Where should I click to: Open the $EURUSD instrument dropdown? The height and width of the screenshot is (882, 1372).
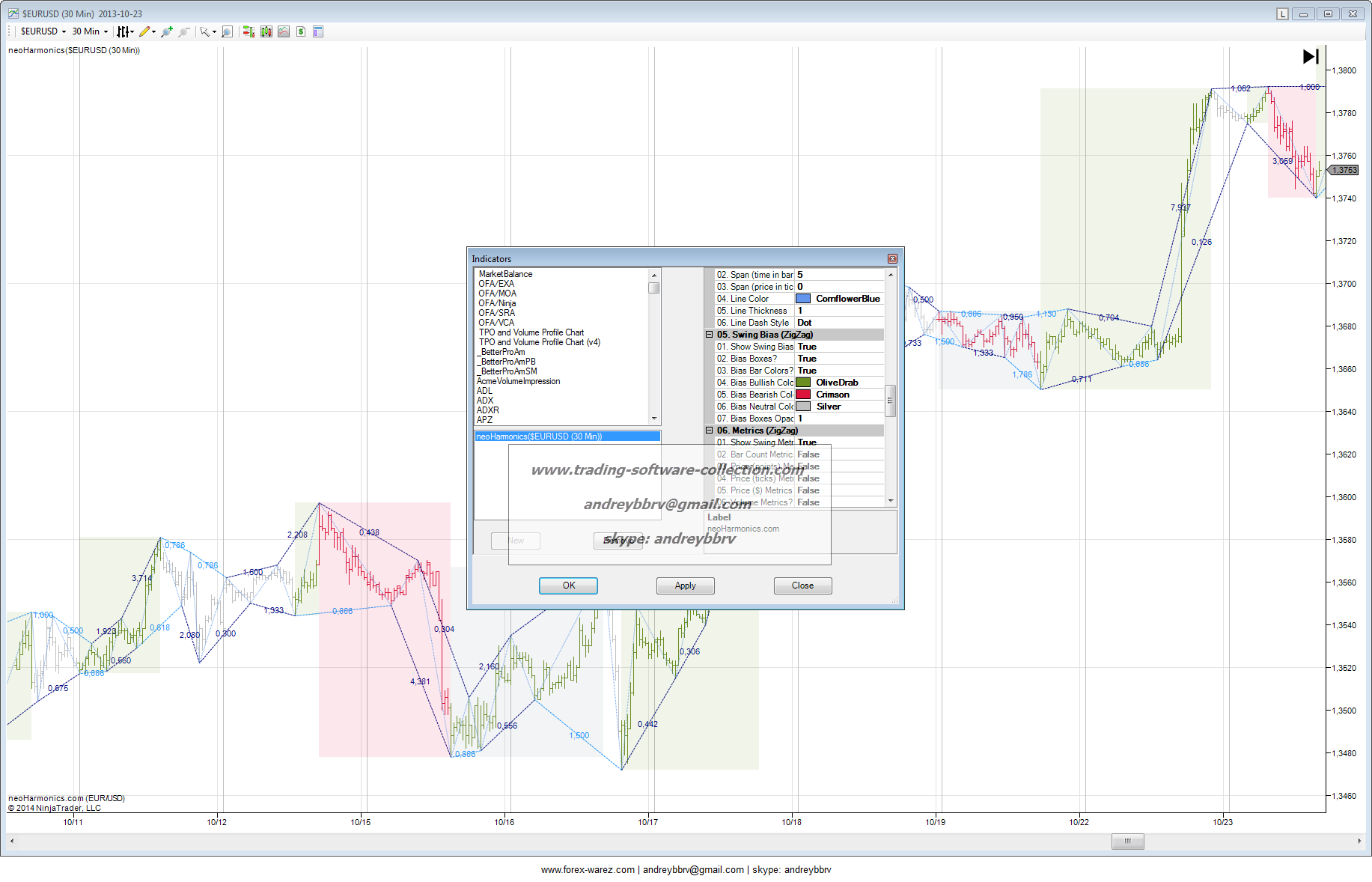pyautogui.click(x=43, y=31)
